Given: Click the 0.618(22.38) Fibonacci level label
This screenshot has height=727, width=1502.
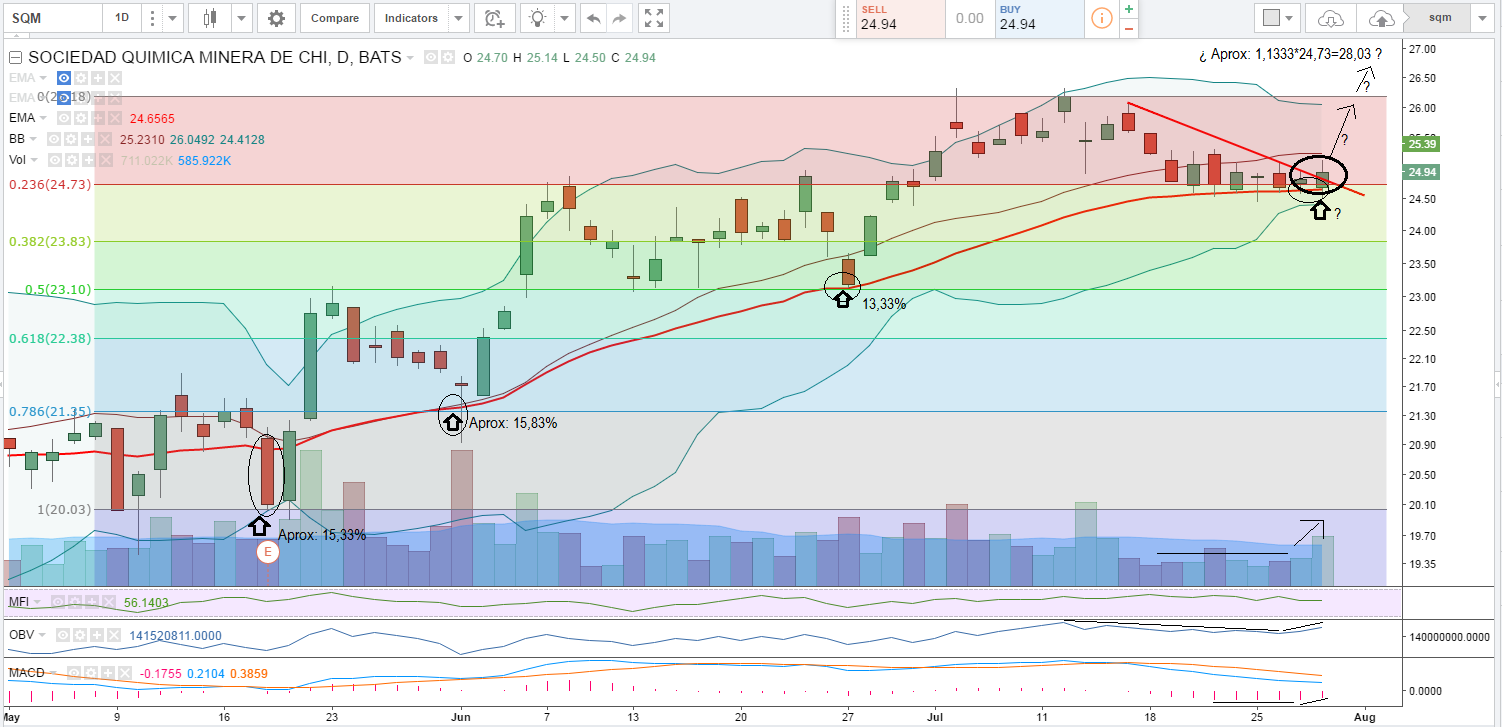Looking at the screenshot, I should click(x=50, y=338).
